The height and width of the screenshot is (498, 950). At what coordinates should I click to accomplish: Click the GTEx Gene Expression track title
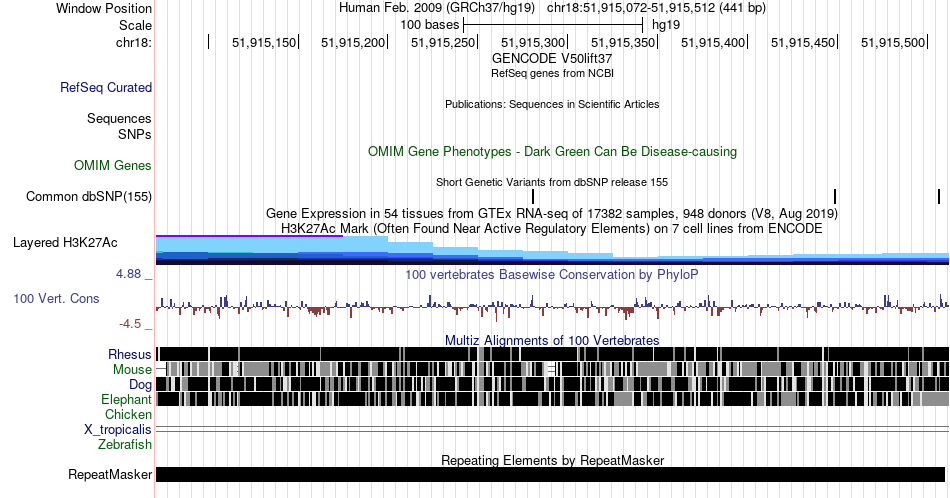(552, 213)
